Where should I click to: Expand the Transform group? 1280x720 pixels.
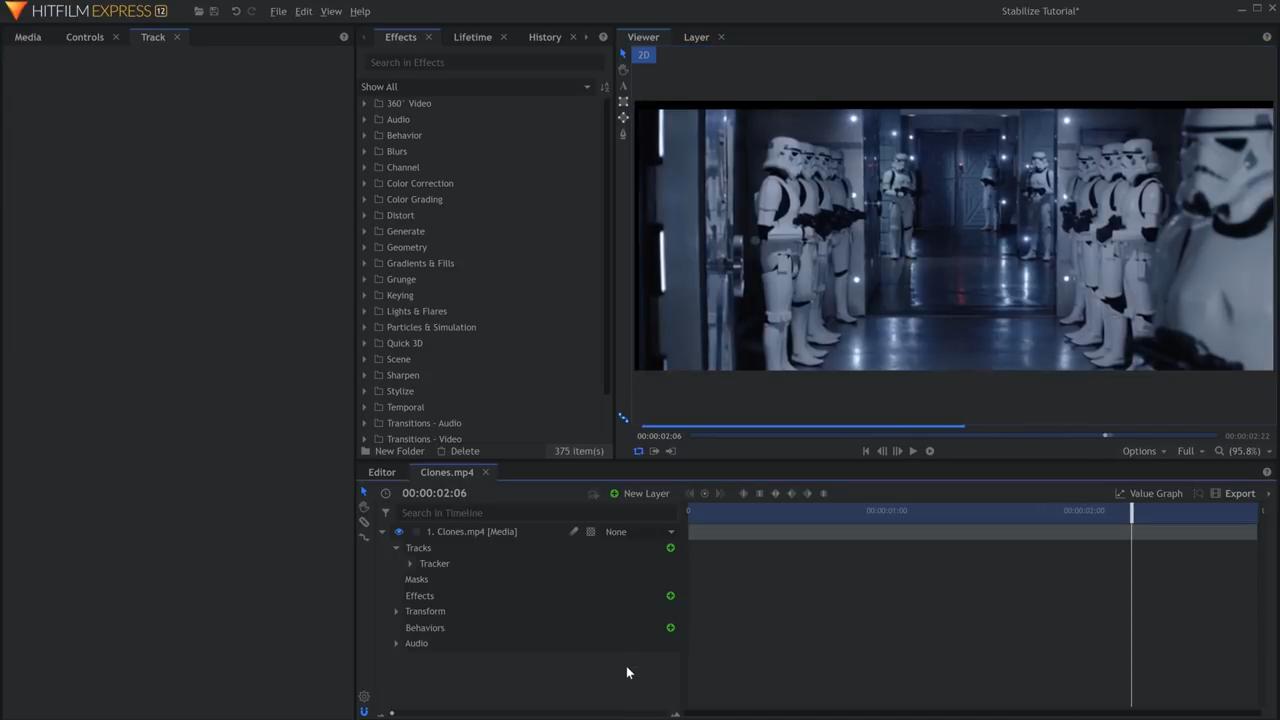396,611
